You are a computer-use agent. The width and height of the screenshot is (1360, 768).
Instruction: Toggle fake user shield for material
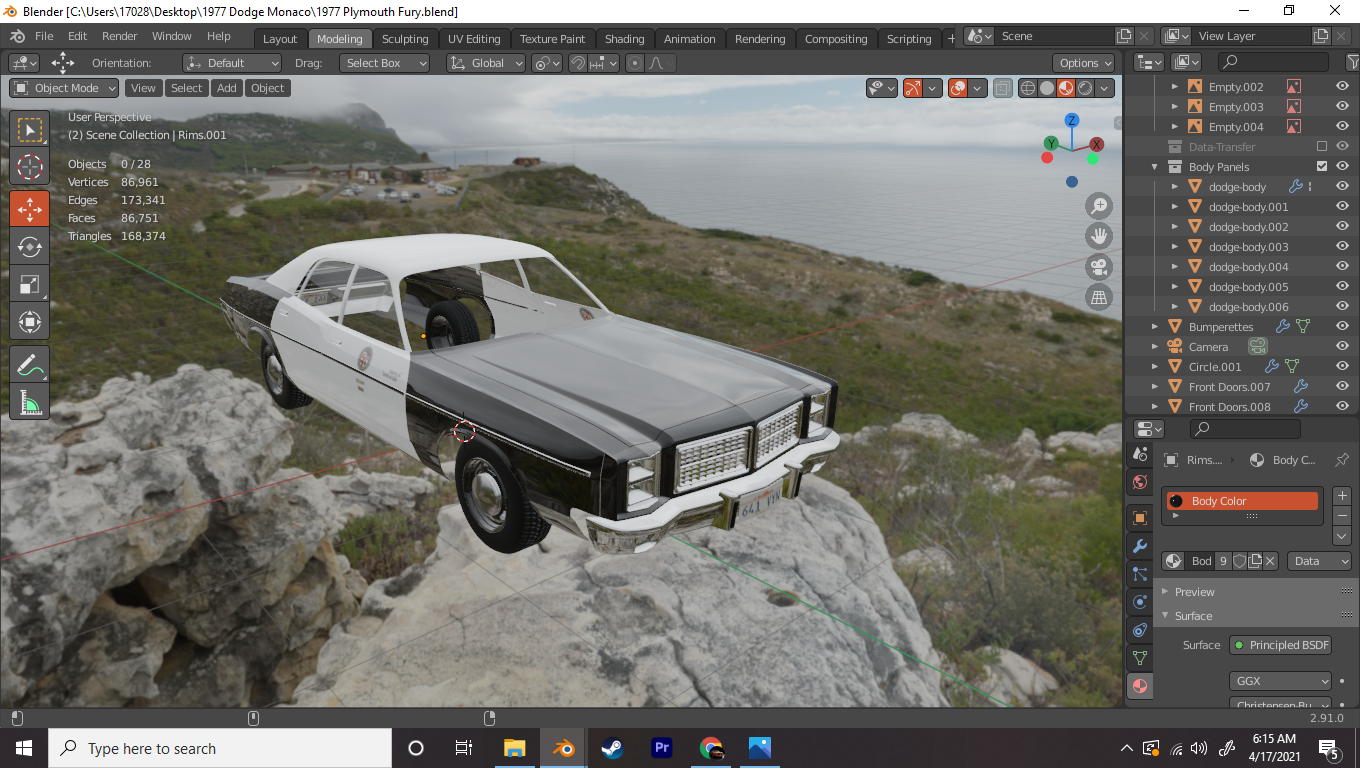pyautogui.click(x=1240, y=561)
